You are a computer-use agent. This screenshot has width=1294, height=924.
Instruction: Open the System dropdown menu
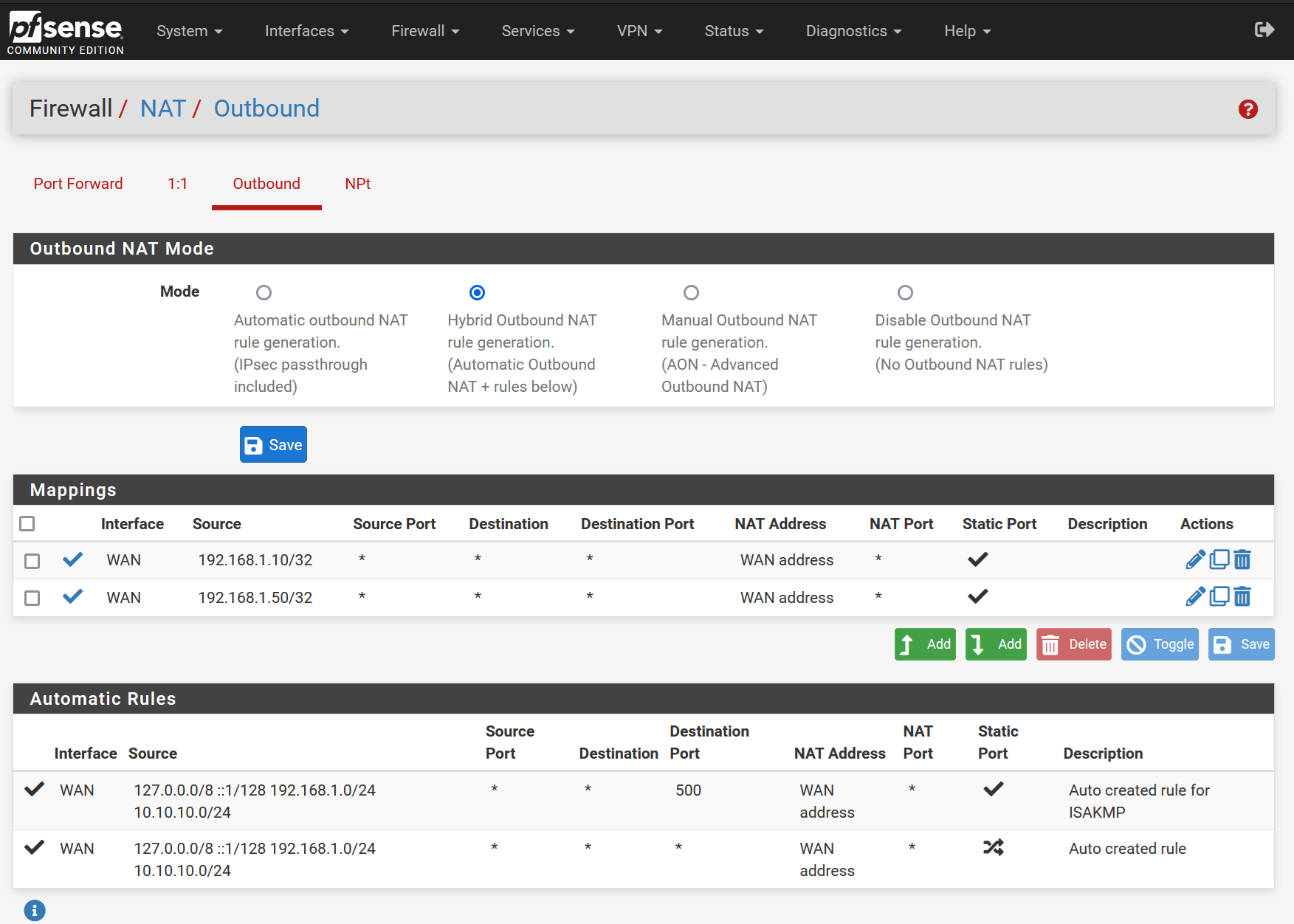point(189,31)
